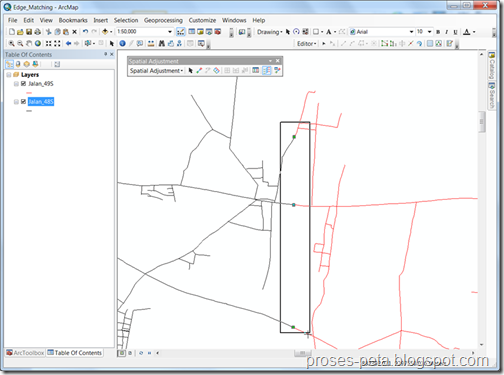Open an existing map document
504x375 pixels.
[20, 32]
